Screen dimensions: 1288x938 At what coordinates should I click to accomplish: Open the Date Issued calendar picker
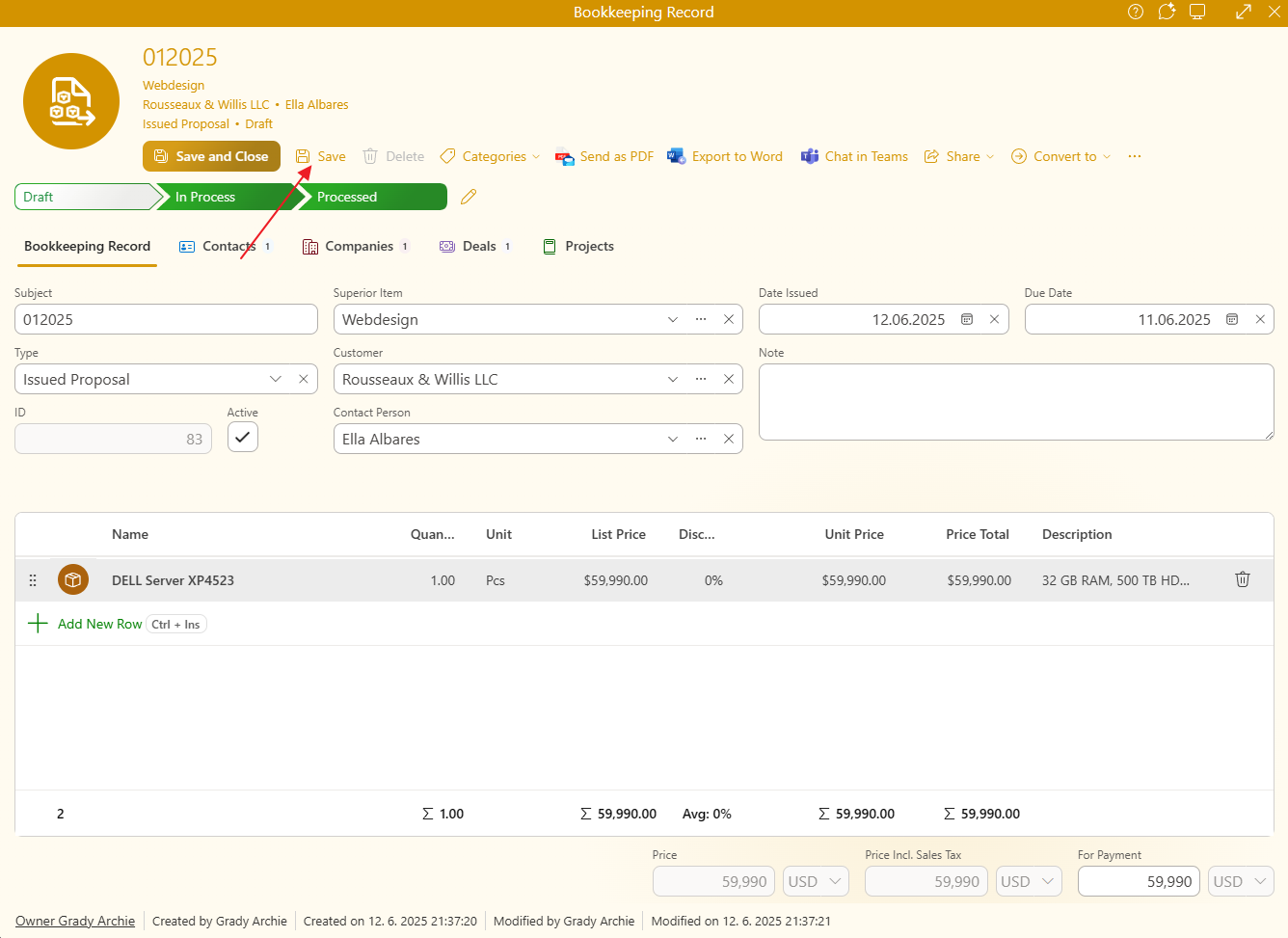967,319
